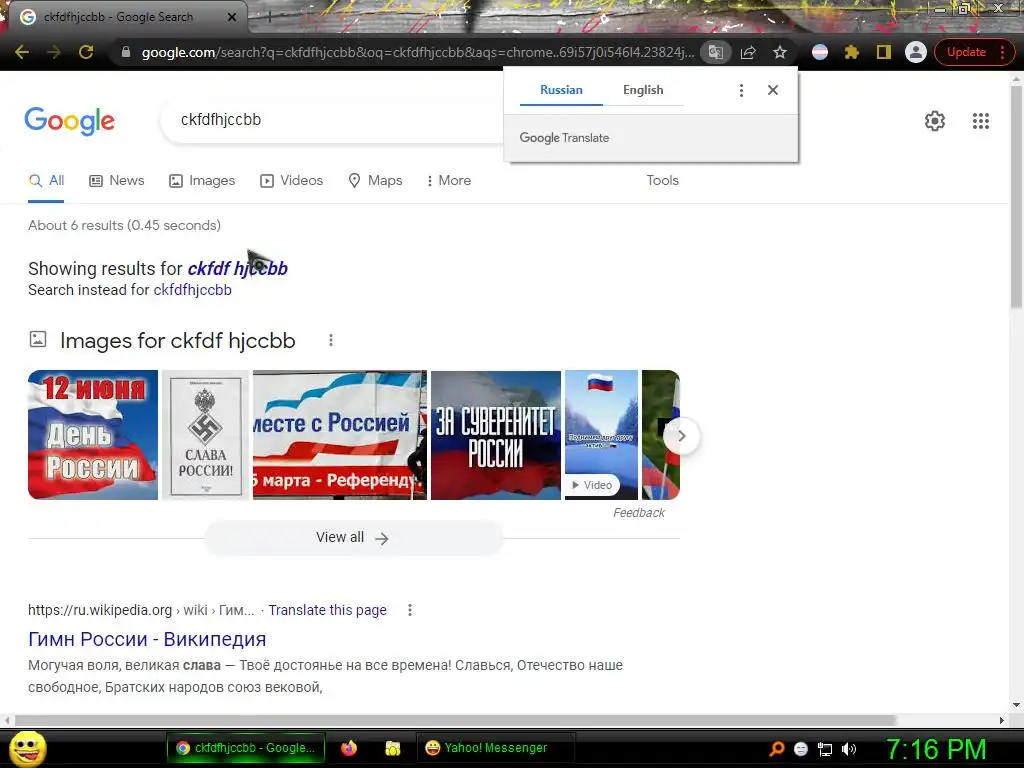Select the ckfdfhjccbb Google Search browser tab
The width and height of the screenshot is (1024, 768).
pyautogui.click(x=124, y=17)
